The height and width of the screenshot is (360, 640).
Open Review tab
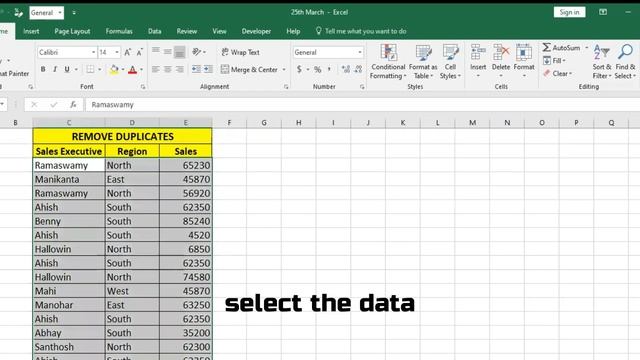tap(187, 31)
